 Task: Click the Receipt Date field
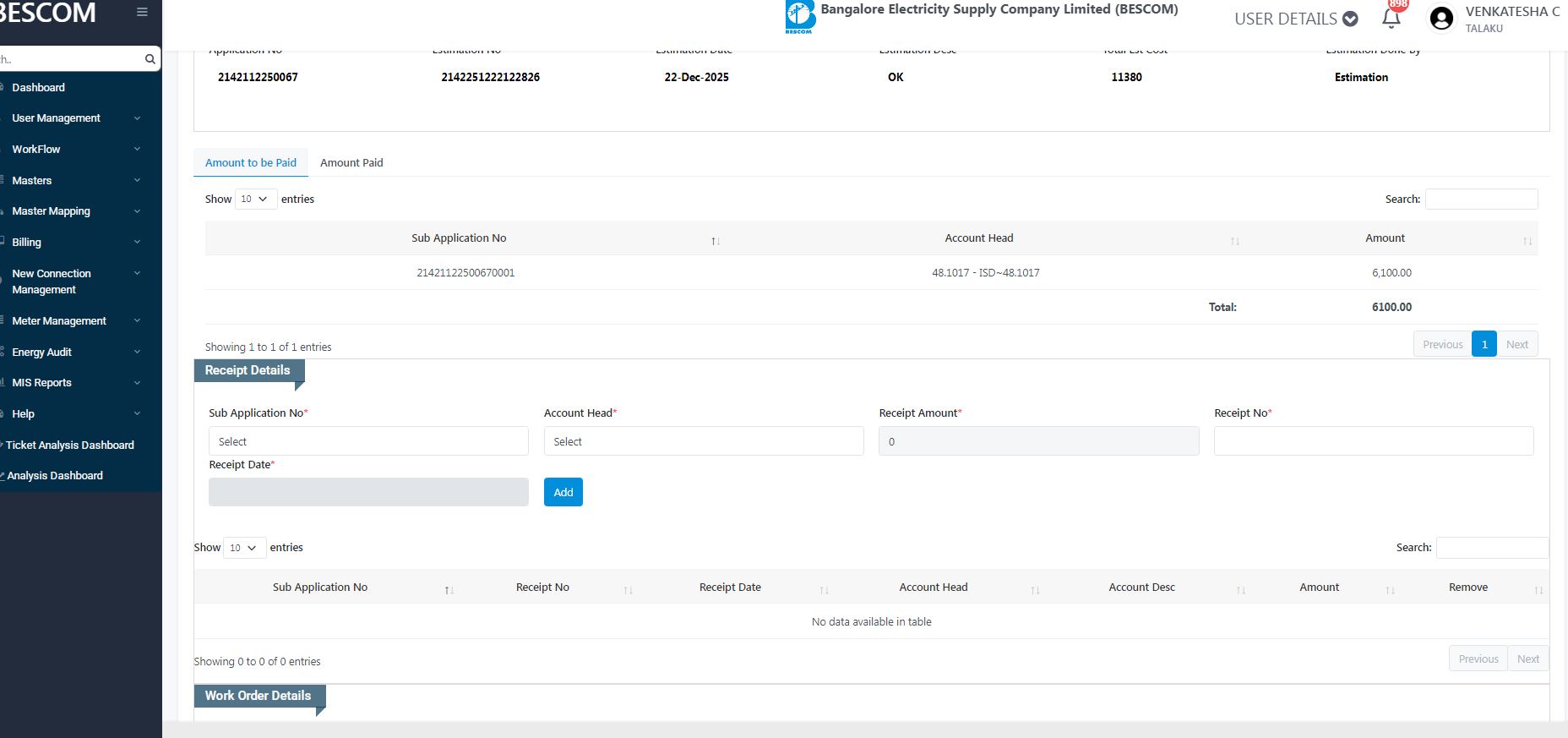368,492
